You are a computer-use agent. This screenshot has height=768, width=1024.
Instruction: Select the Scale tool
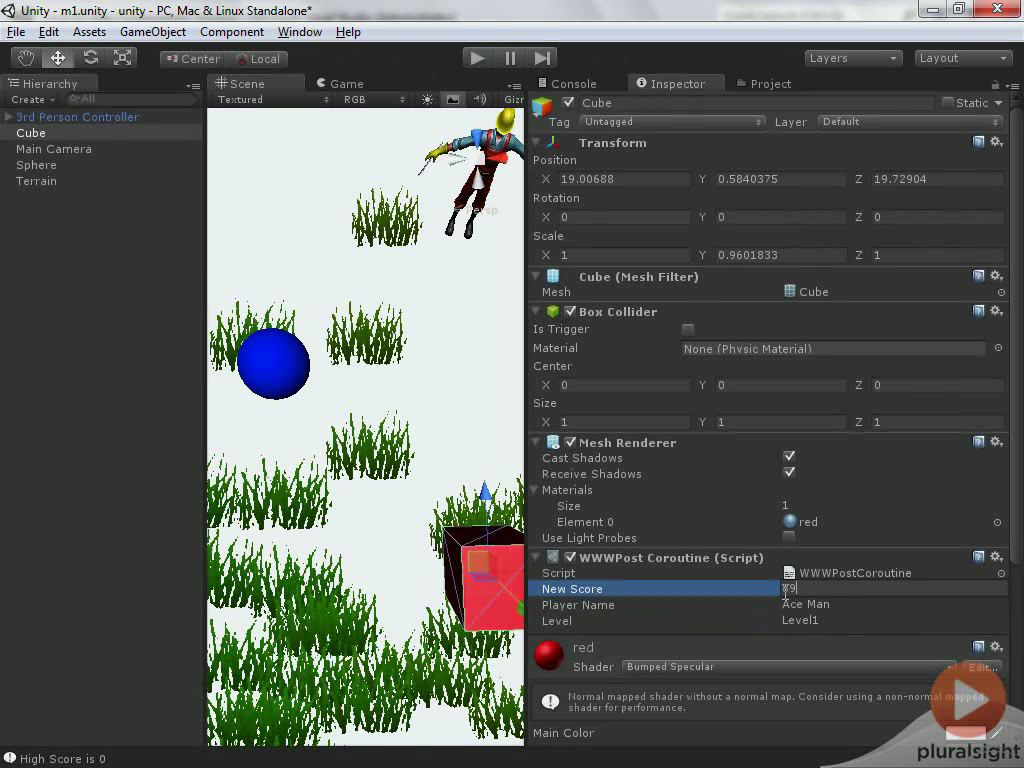pos(122,57)
